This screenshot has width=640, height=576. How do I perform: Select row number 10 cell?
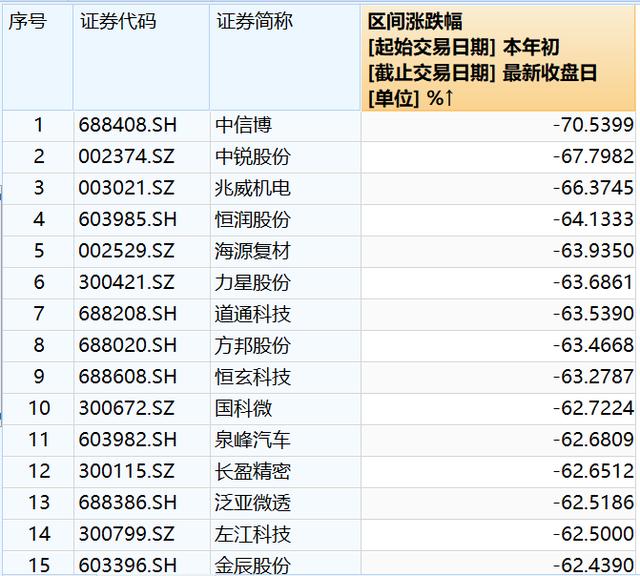(x=38, y=408)
